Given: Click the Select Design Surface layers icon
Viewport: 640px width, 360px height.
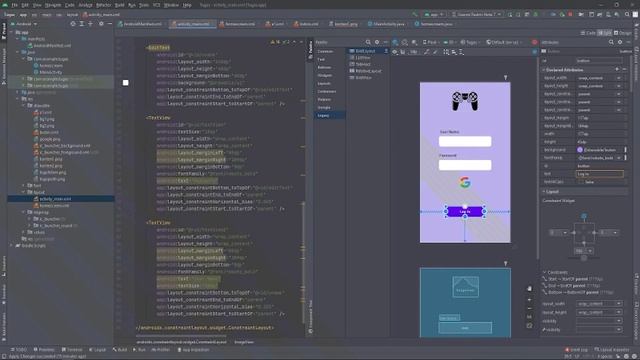Looking at the screenshot, I should [396, 42].
